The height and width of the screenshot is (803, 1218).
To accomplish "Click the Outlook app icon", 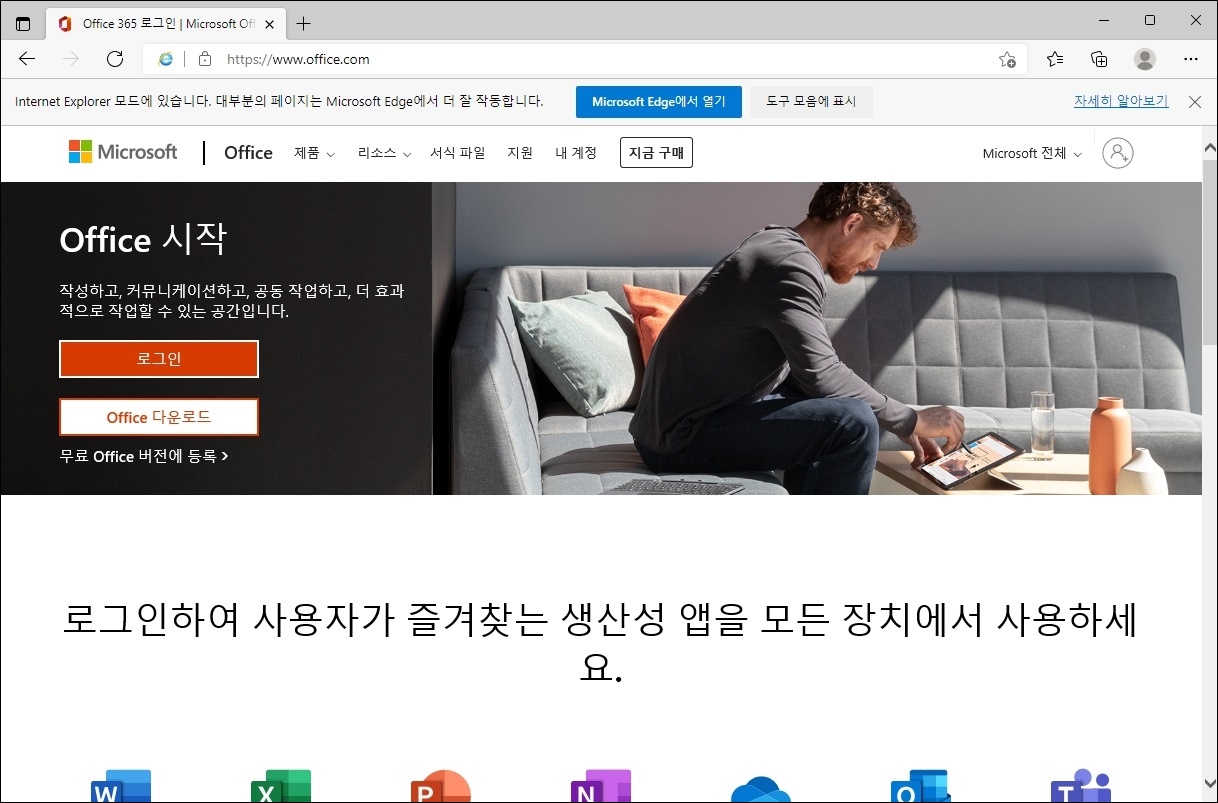I will click(x=921, y=786).
